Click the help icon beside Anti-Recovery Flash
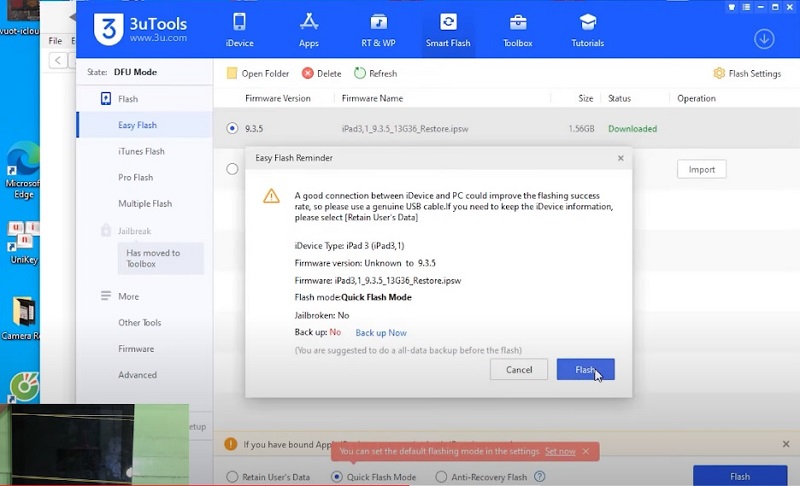The image size is (800, 486). click(539, 477)
